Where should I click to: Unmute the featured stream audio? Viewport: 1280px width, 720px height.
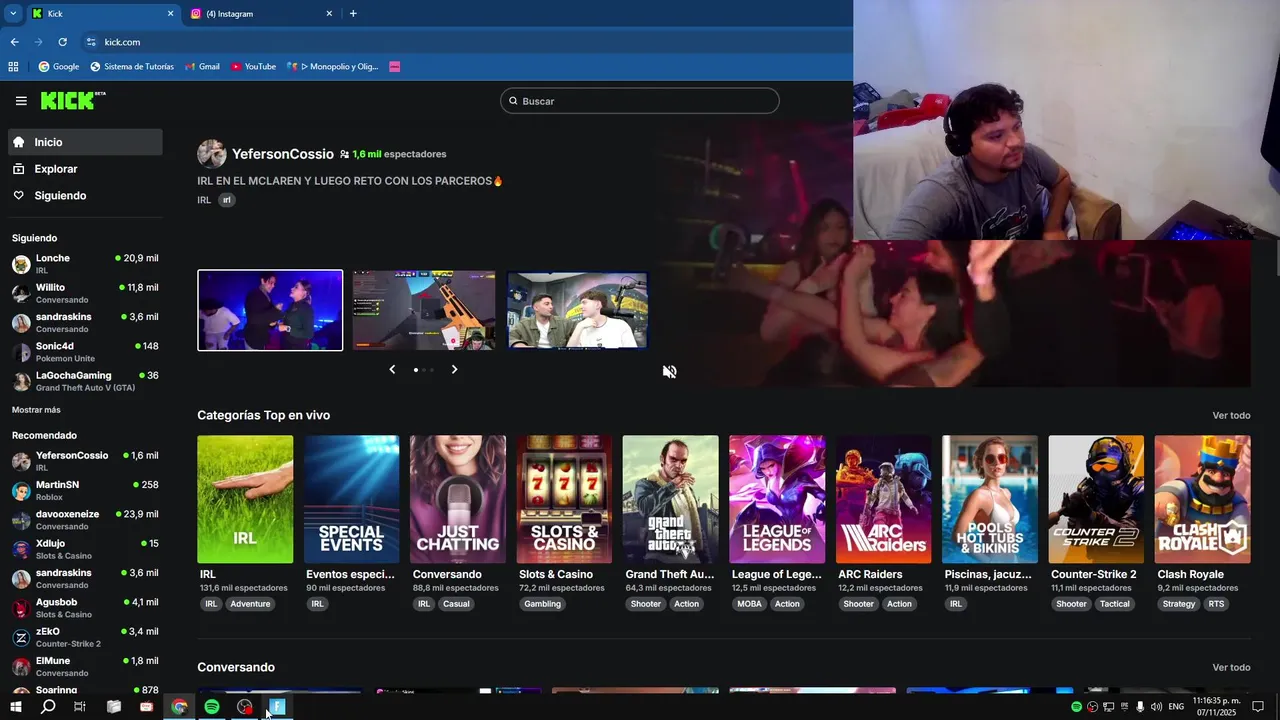click(x=669, y=371)
